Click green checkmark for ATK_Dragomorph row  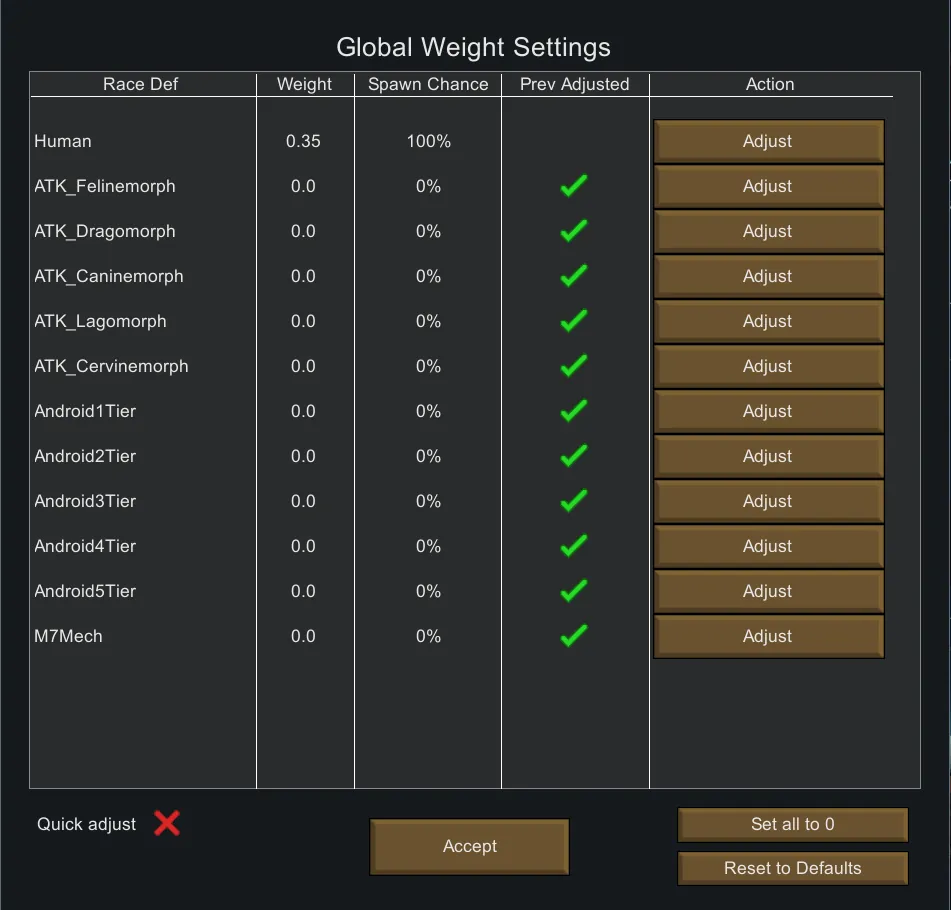tap(574, 231)
